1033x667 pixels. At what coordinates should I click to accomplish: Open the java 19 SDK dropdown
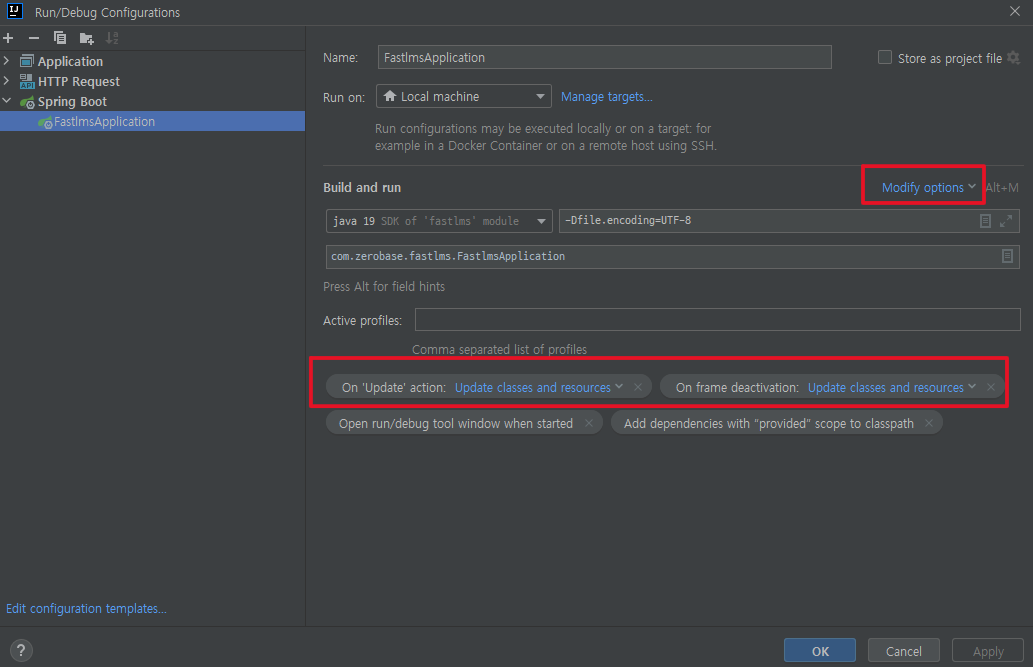[x=439, y=221]
